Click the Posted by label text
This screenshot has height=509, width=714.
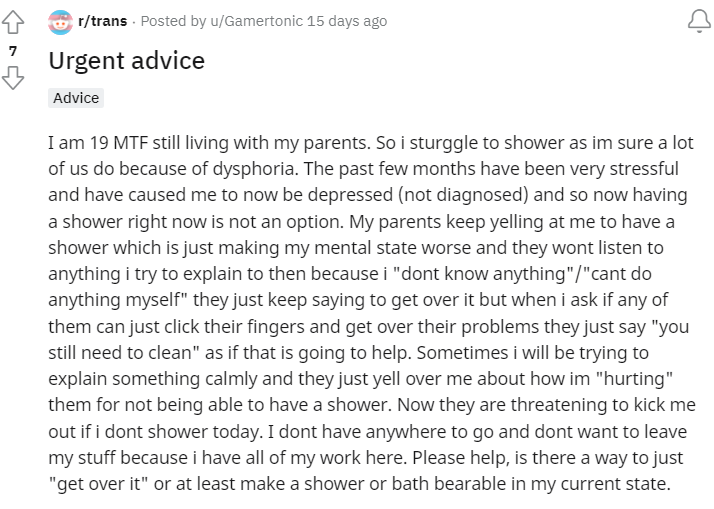click(173, 21)
